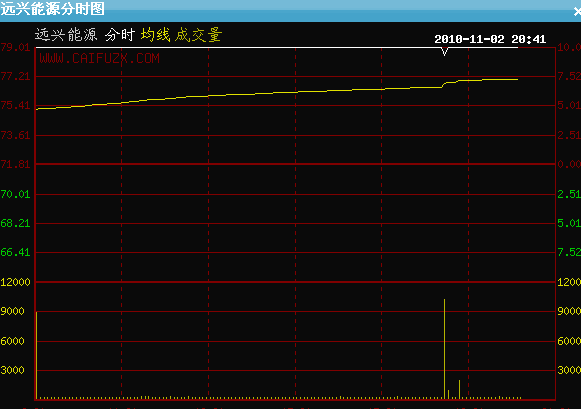The height and width of the screenshot is (409, 581).
Task: Select the 分时 label in chart header
Action: tap(120, 35)
